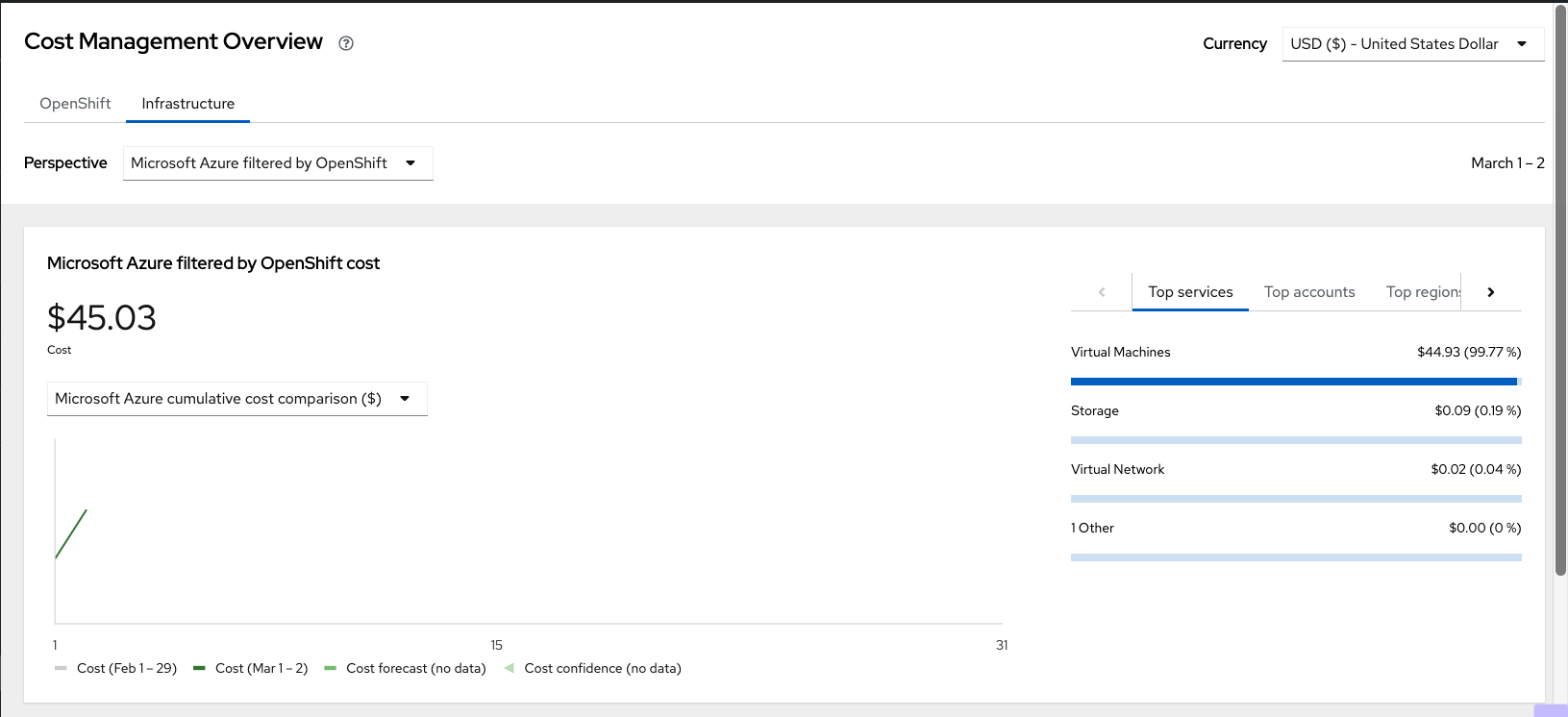Switch to the OpenShift tab
Screen dimensions: 1568x717
[75, 104]
